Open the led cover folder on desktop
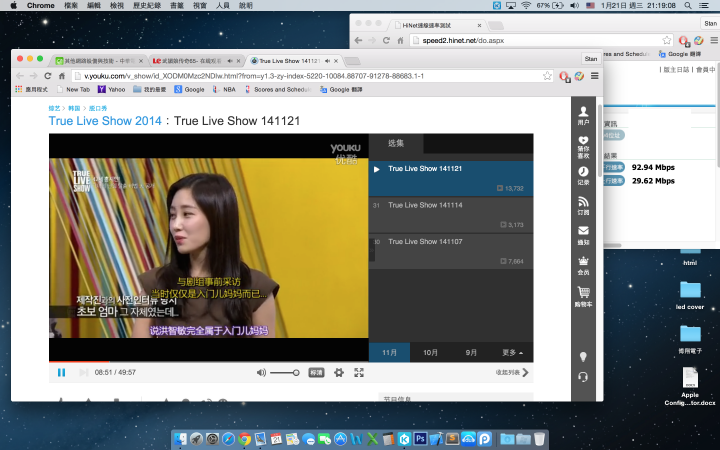Image resolution: width=720 pixels, height=450 pixels. (x=690, y=295)
